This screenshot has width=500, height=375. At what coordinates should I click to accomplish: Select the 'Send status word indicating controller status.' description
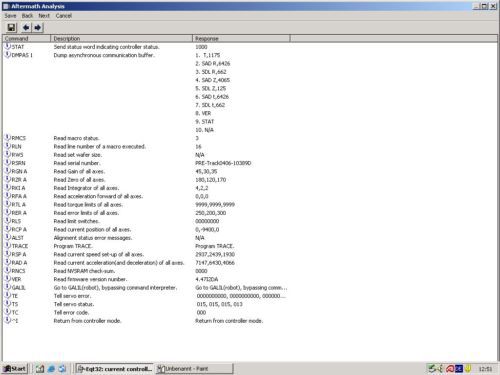(107, 47)
